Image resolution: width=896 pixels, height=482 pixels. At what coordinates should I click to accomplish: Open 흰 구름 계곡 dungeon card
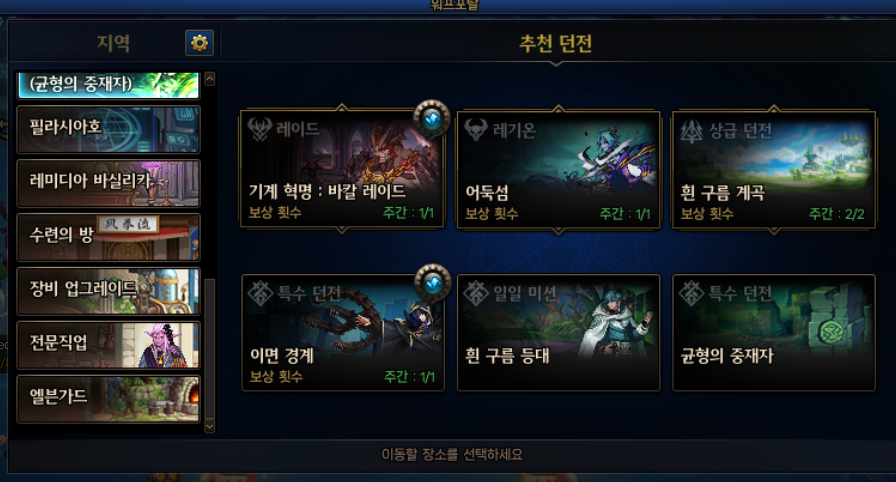pos(774,170)
